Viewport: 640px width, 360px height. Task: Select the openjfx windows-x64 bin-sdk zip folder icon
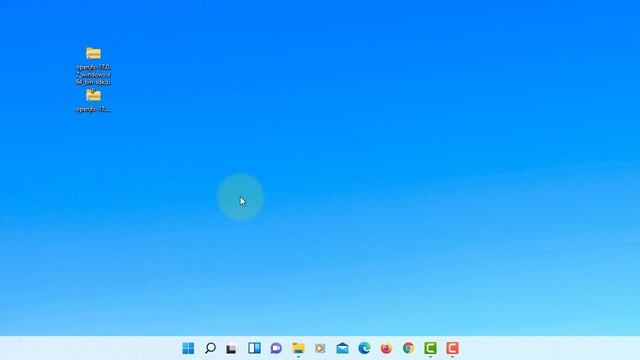pos(93,53)
